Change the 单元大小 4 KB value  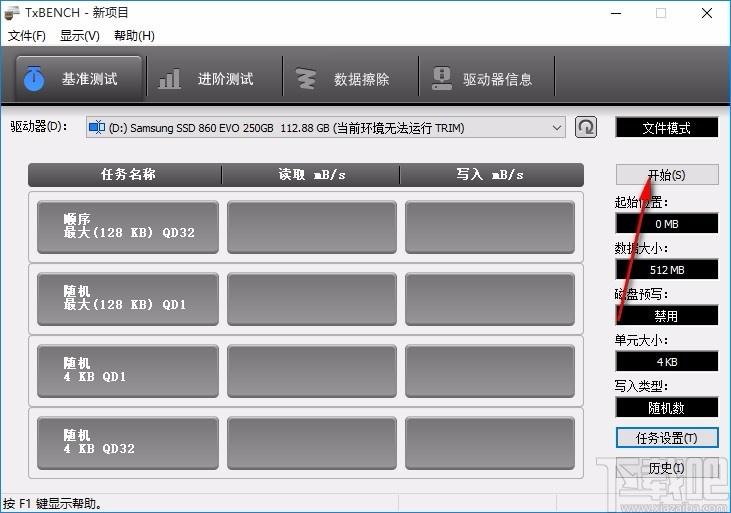pos(667,361)
